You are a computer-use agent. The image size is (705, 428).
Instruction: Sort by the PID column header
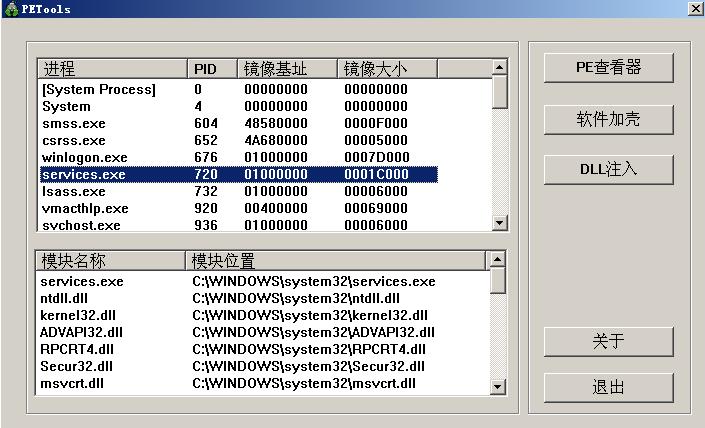click(212, 69)
